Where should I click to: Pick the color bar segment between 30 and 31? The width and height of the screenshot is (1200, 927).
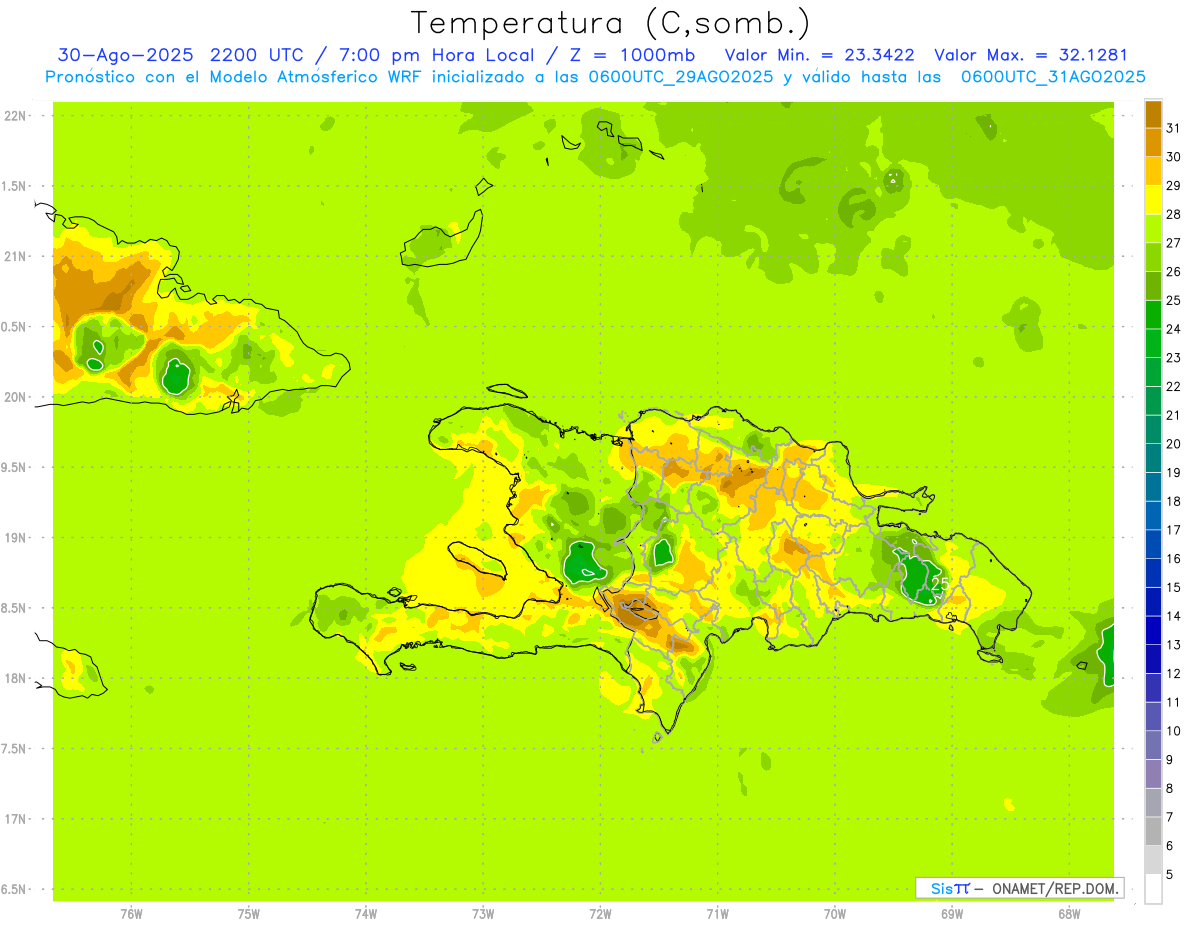pos(1153,143)
